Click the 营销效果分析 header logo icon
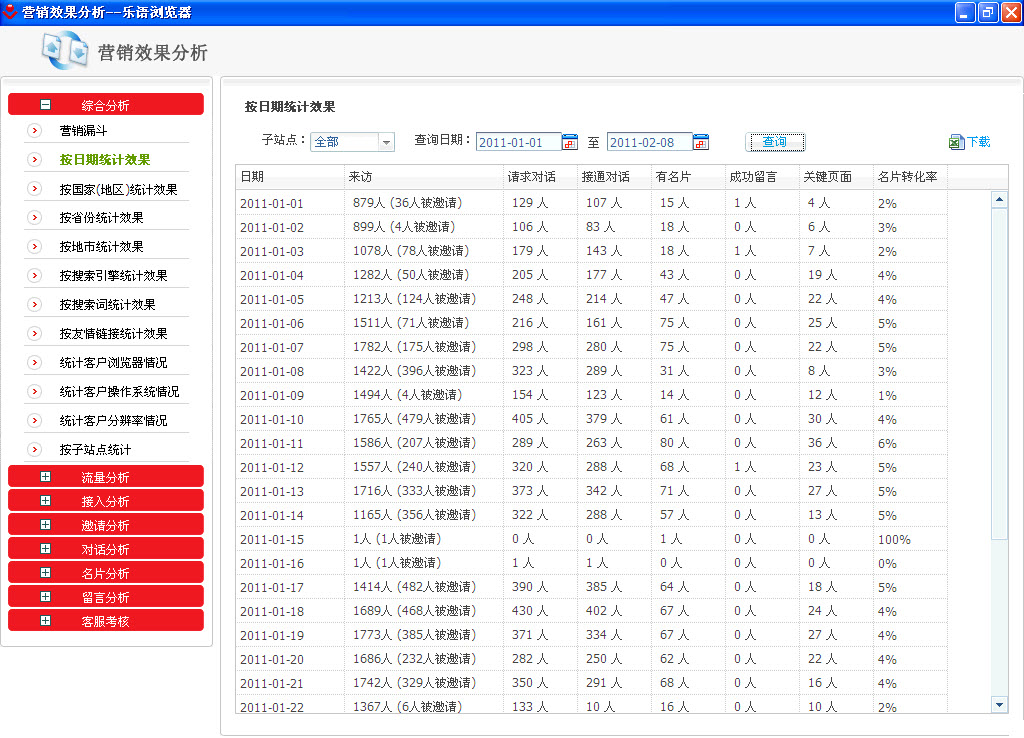Image resolution: width=1024 pixels, height=738 pixels. point(64,50)
